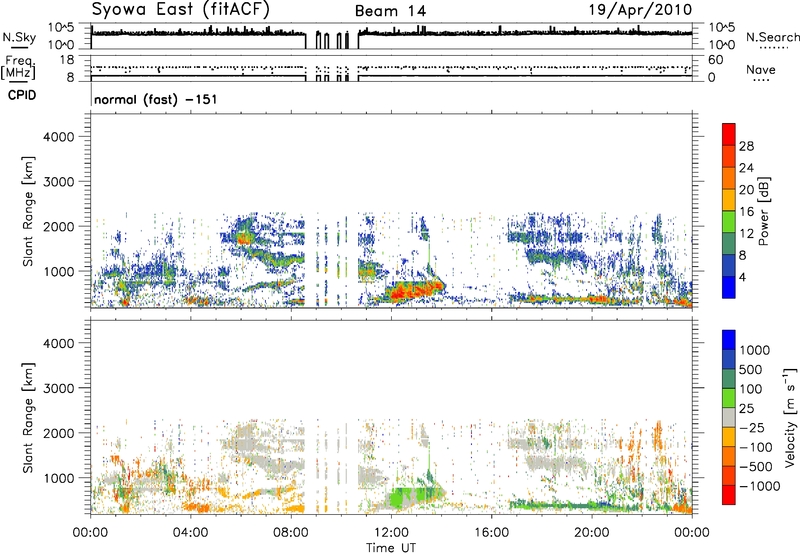Click the red top of the power colorbar
This screenshot has width=800, height=554.
coord(729,134)
